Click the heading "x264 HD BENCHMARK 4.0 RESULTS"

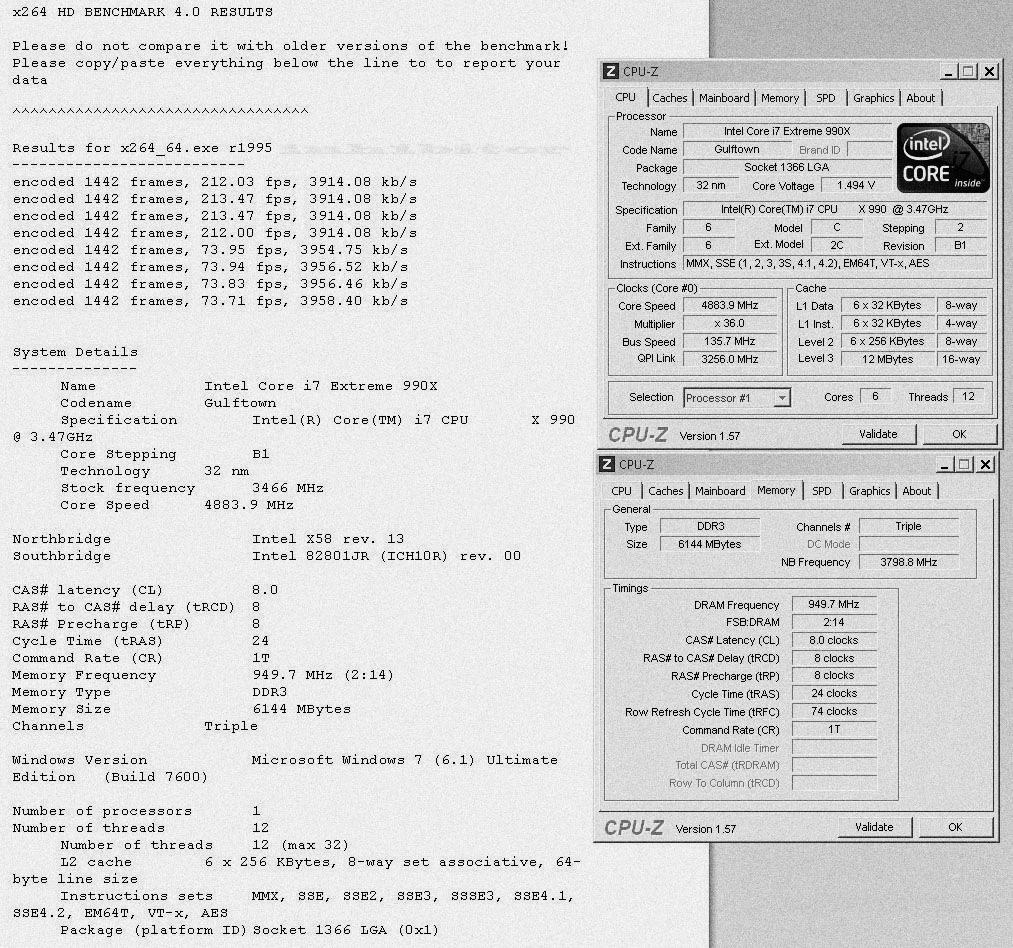point(143,12)
